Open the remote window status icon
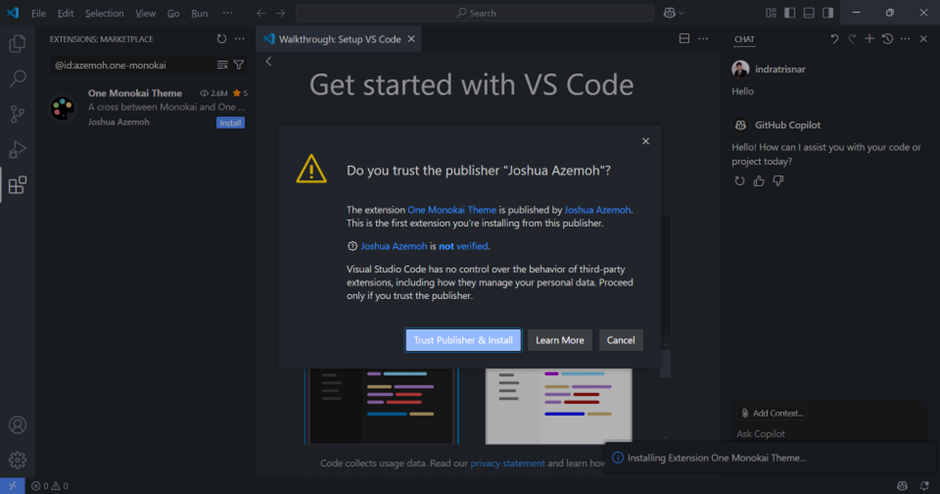The height and width of the screenshot is (494, 940). pos(12,486)
